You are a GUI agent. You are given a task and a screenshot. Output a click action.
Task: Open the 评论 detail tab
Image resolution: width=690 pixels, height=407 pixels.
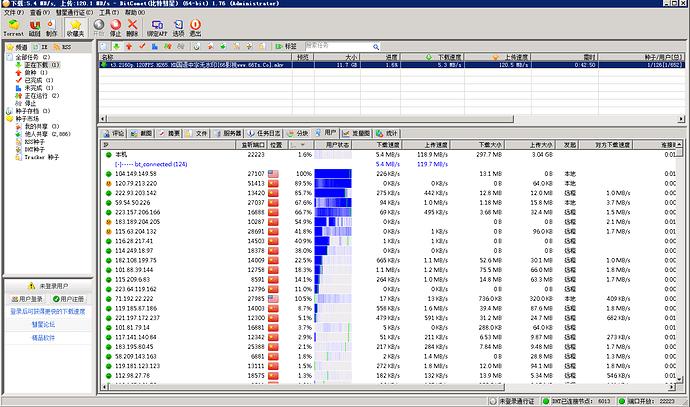113,133
